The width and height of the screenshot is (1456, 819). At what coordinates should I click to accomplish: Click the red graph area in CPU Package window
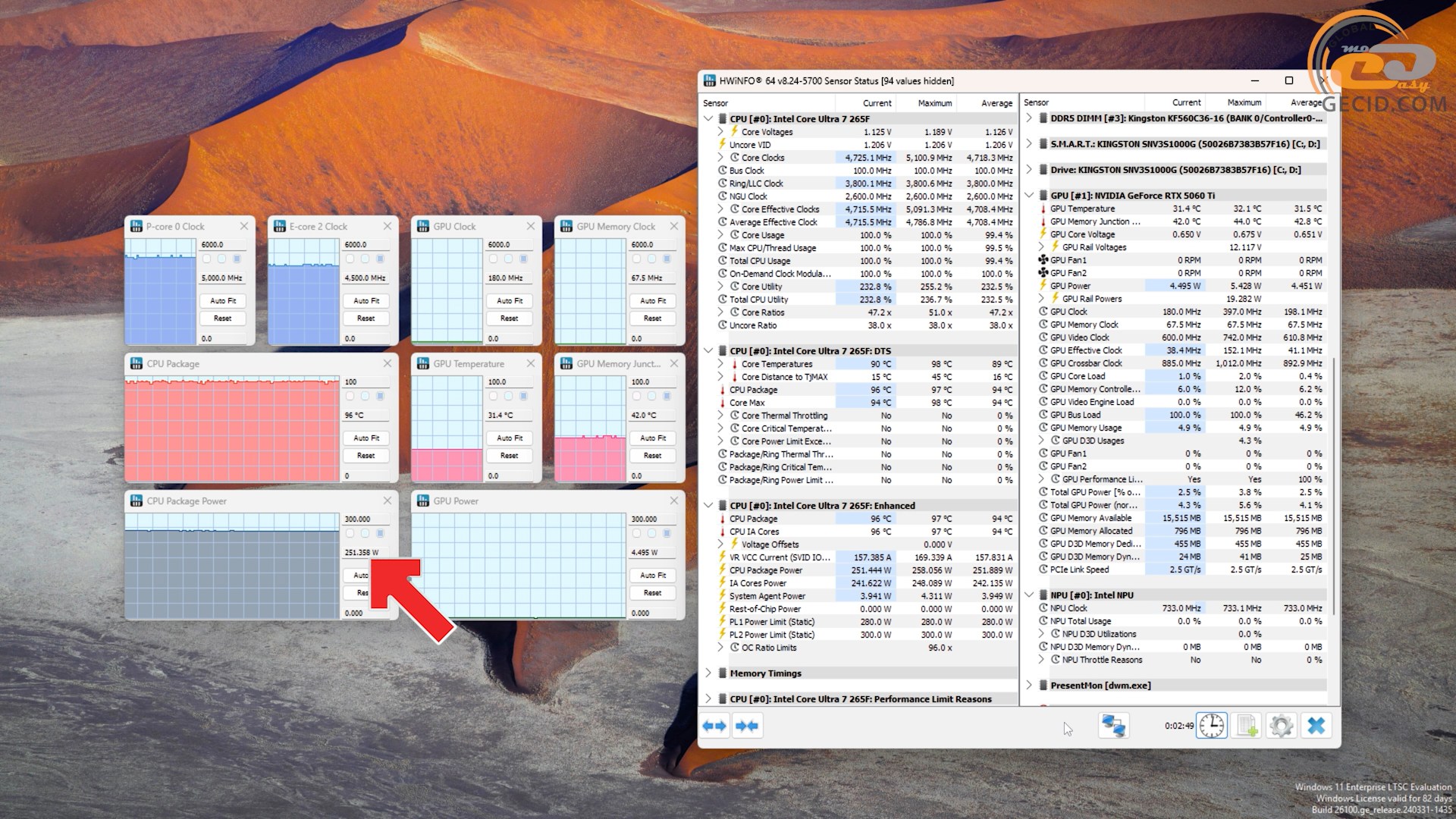tap(232, 431)
